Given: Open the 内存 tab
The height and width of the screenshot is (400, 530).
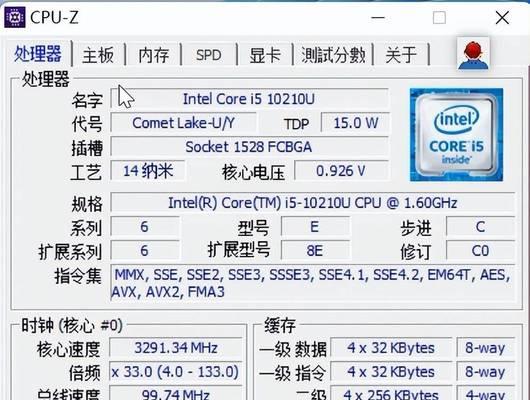Looking at the screenshot, I should 154,55.
